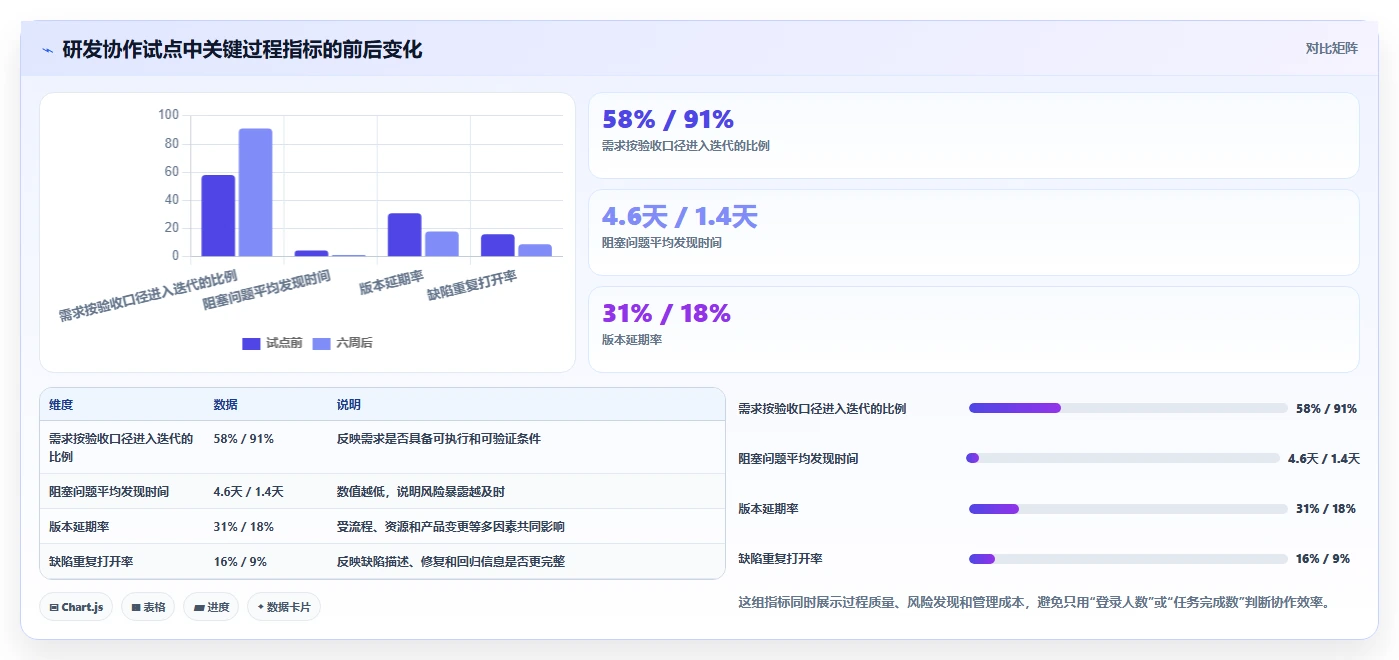The width and height of the screenshot is (1399, 660).
Task: Click the 数据卡片 tag chip
Action: [x=284, y=607]
